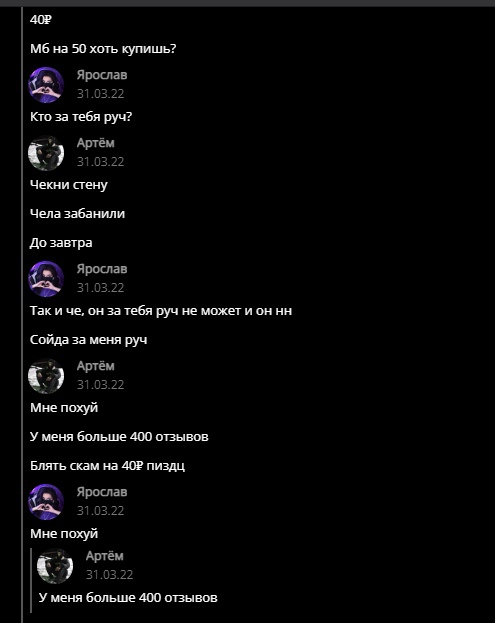Click the 'До завтра' message
The height and width of the screenshot is (623, 495).
tap(61, 243)
